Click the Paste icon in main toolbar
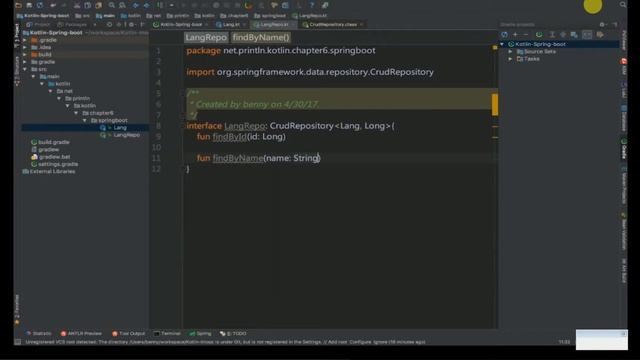The width and height of the screenshot is (640, 360). pos(98,5)
